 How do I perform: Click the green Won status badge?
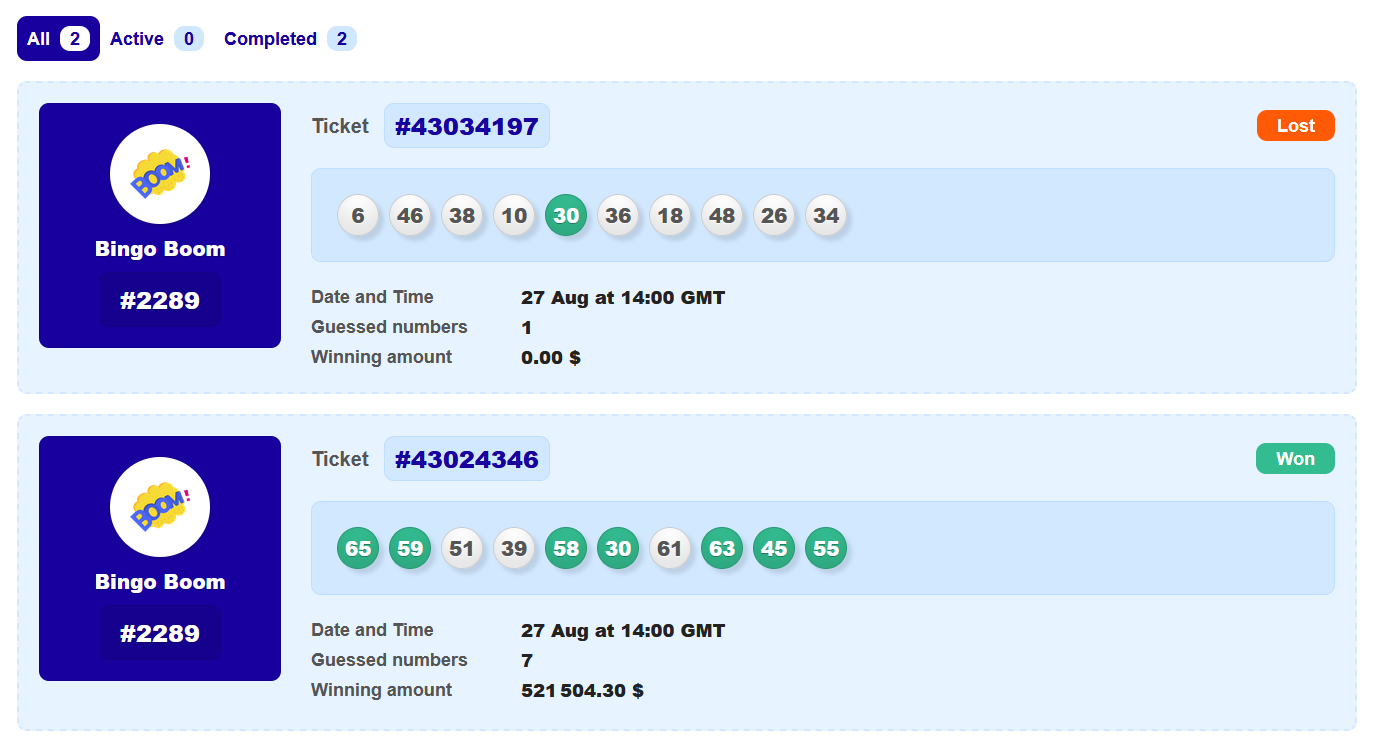1295,459
